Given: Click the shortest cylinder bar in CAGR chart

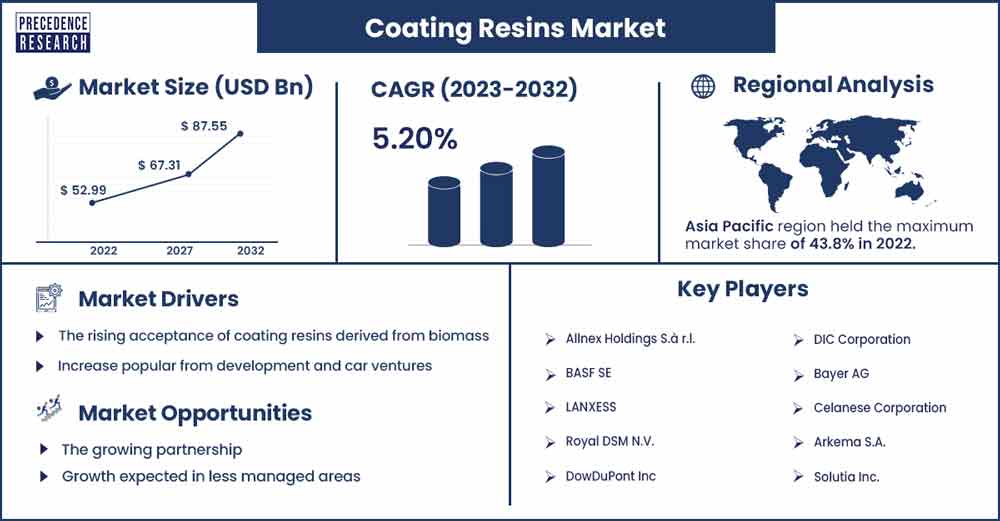Looking at the screenshot, I should pyautogui.click(x=444, y=212).
